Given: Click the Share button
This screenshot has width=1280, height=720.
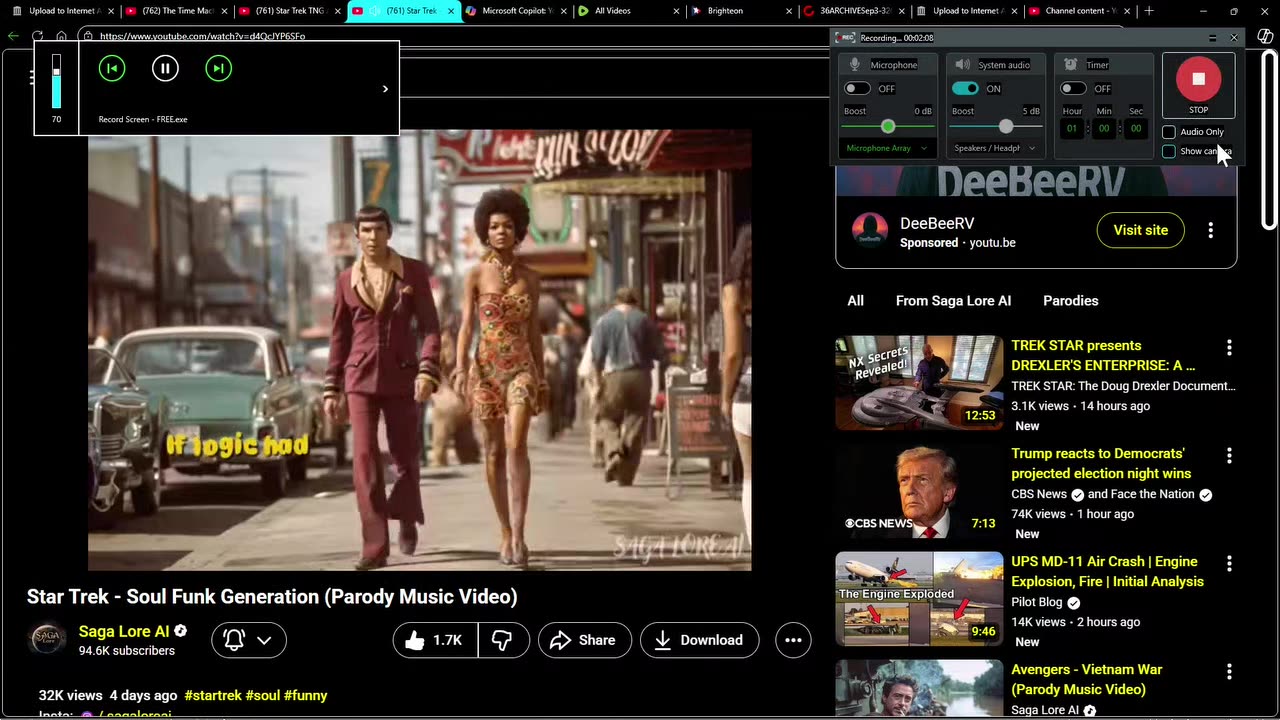Looking at the screenshot, I should 583,640.
